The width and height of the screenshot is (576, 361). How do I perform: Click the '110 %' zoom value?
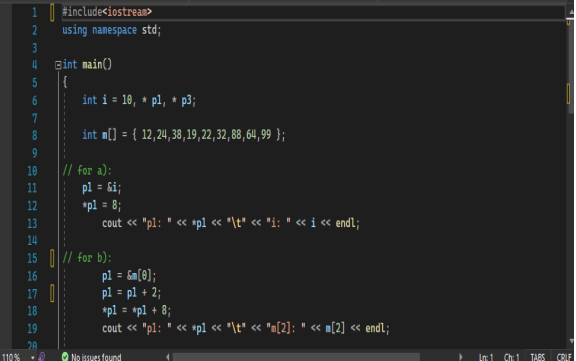tap(11, 357)
